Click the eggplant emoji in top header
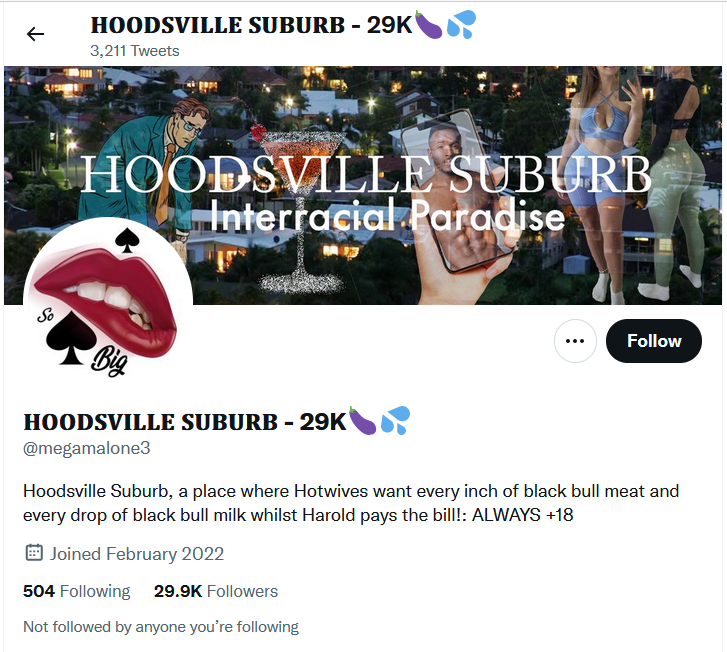 point(428,25)
